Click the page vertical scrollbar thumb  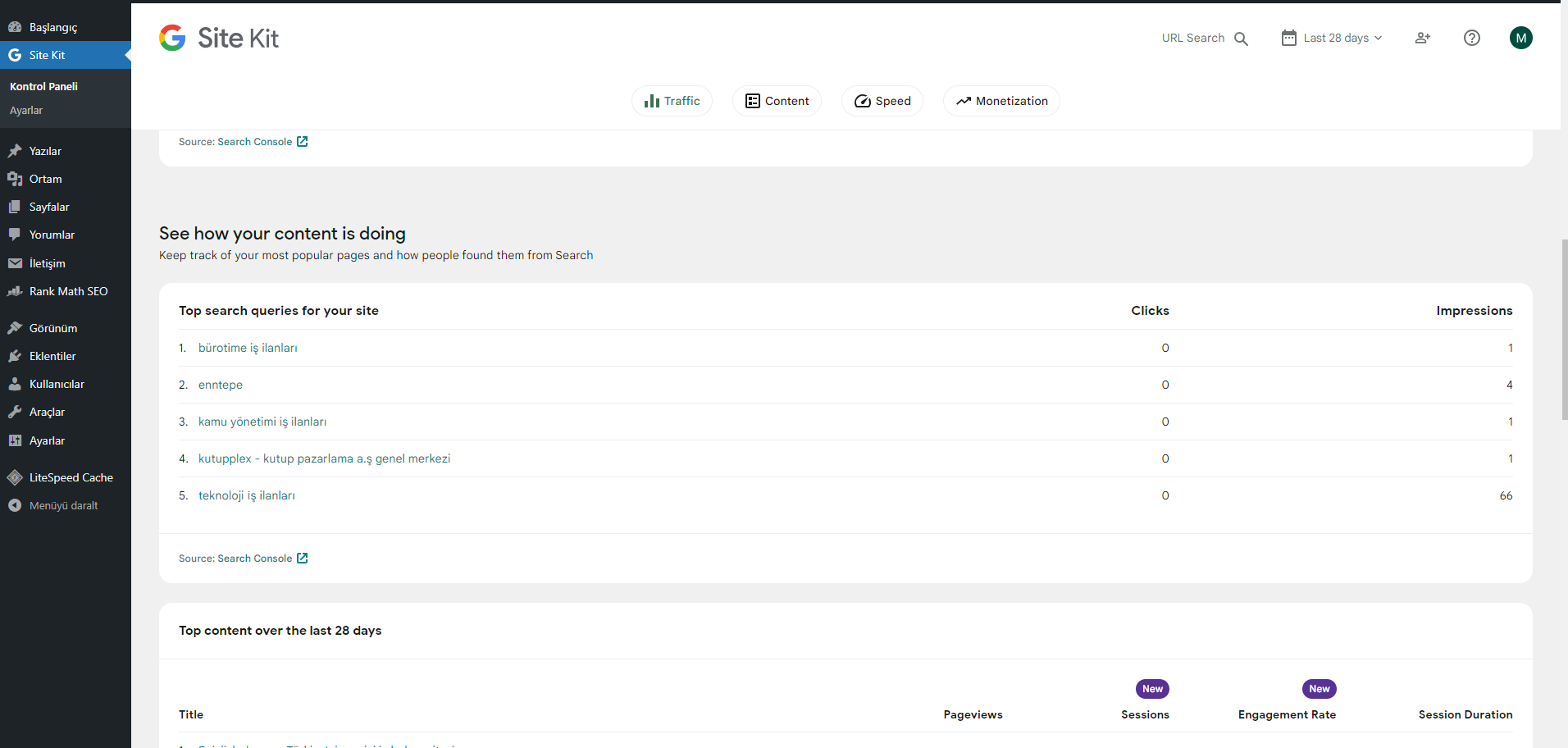[x=1564, y=330]
